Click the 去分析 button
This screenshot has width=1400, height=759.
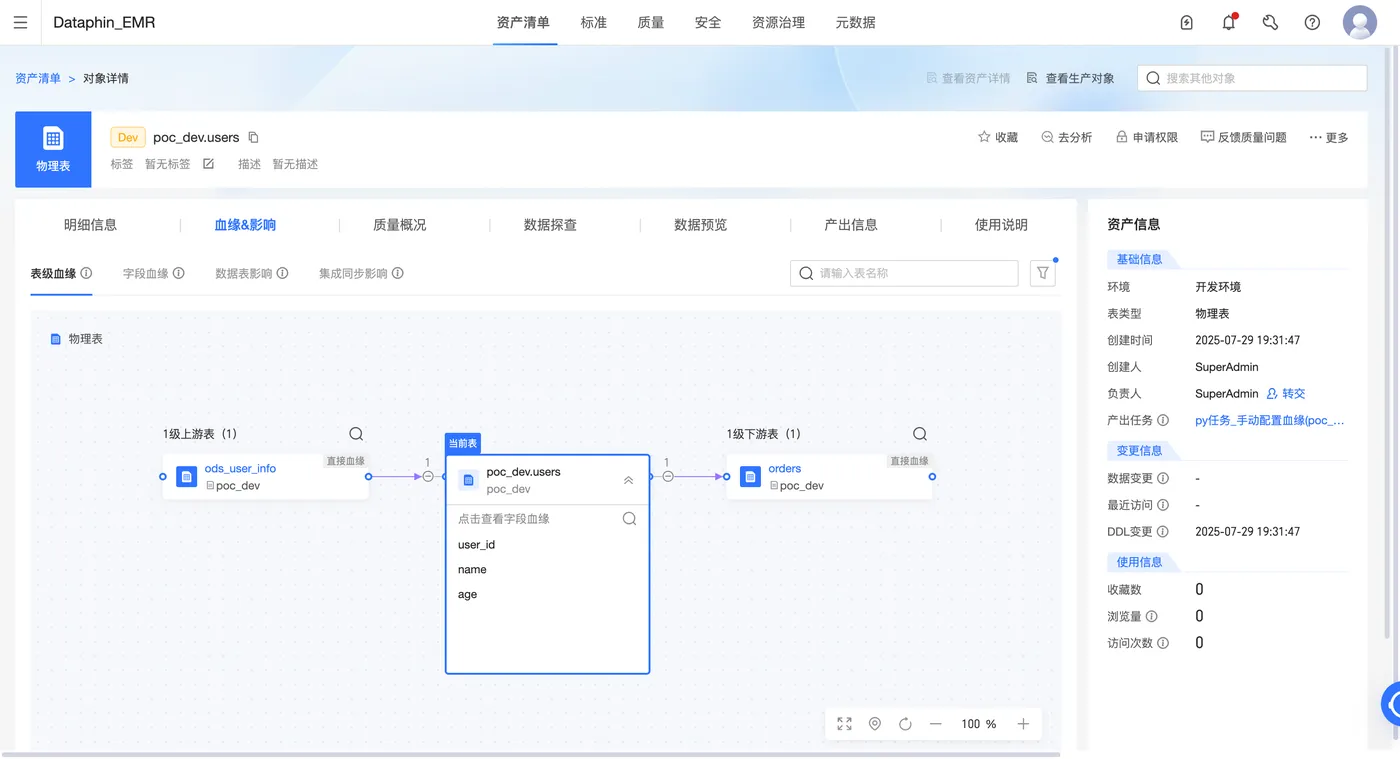click(x=1067, y=137)
